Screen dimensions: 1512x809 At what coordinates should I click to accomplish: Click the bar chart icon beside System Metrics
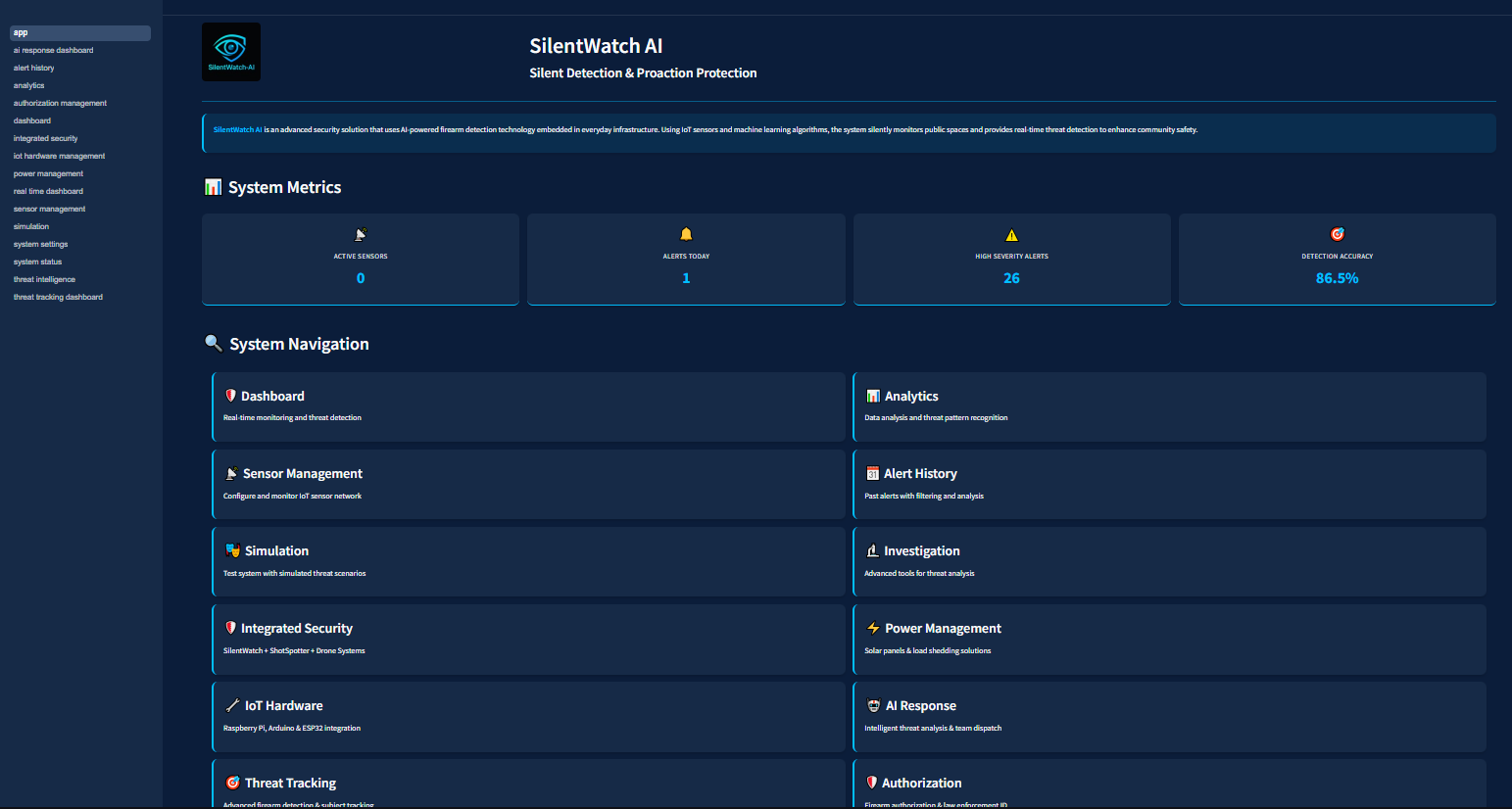[213, 187]
